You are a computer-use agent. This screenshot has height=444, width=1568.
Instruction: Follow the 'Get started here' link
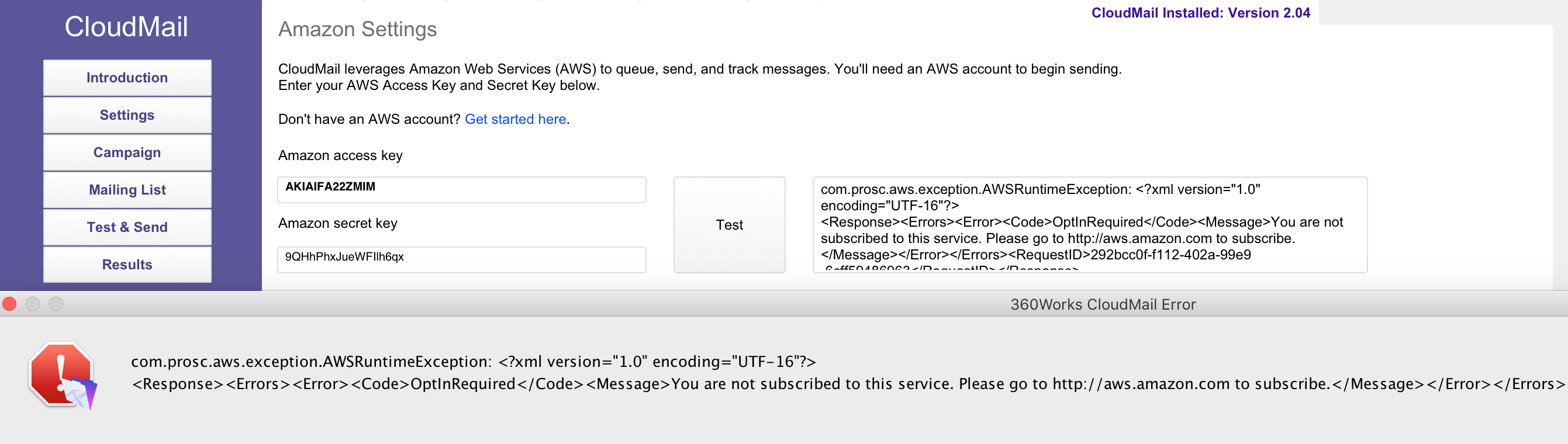click(516, 119)
